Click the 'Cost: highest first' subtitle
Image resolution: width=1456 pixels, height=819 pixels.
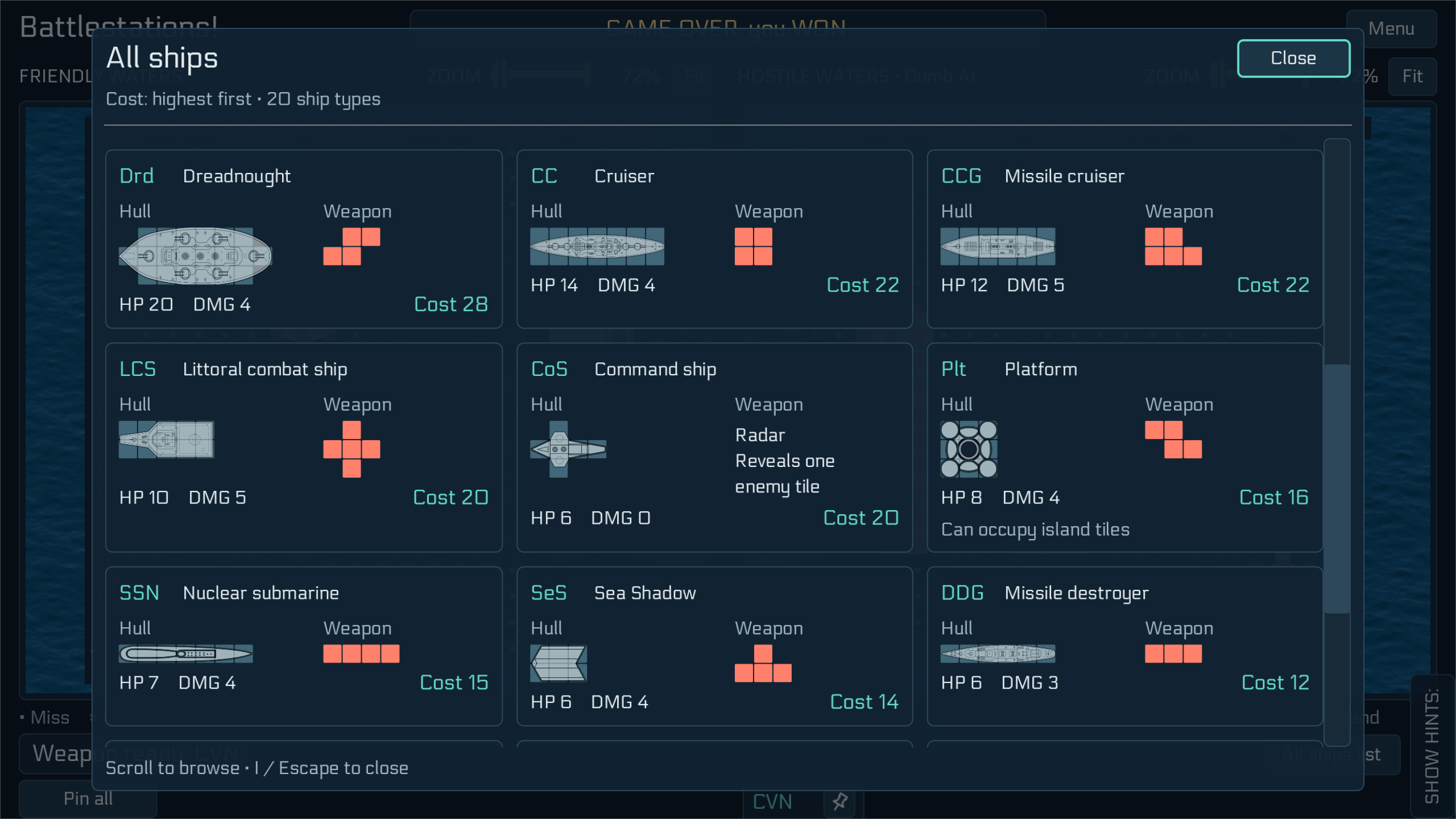[243, 99]
